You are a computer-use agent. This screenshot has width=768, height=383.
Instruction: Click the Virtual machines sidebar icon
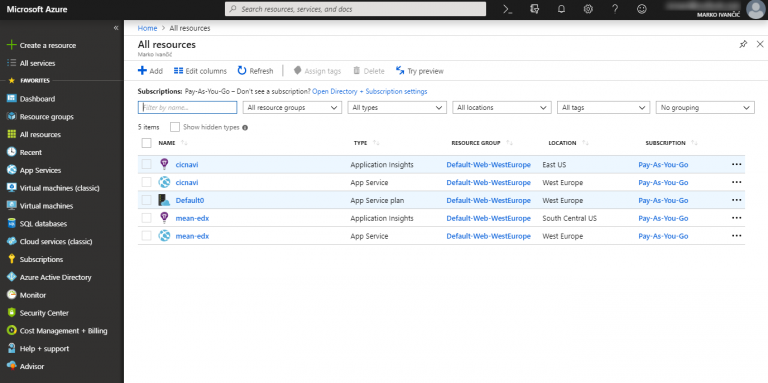pyautogui.click(x=11, y=206)
